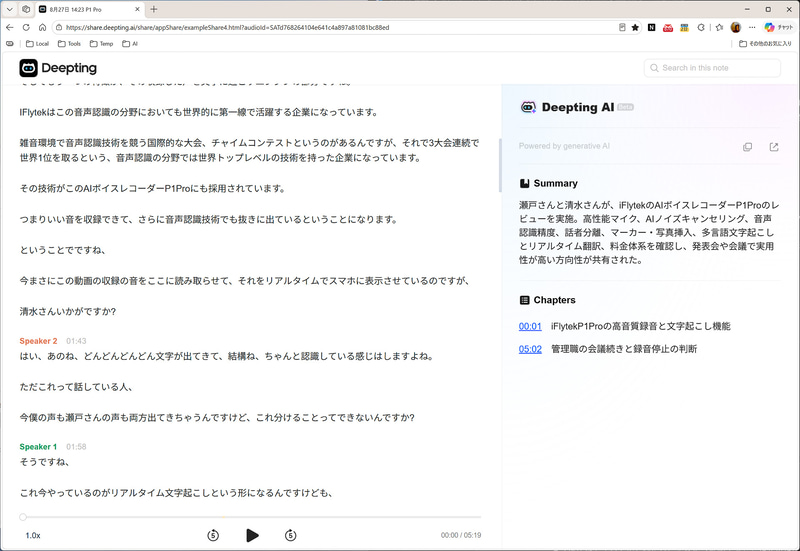Click the Deepting logo in the header
The width and height of the screenshot is (800, 551).
tap(58, 68)
